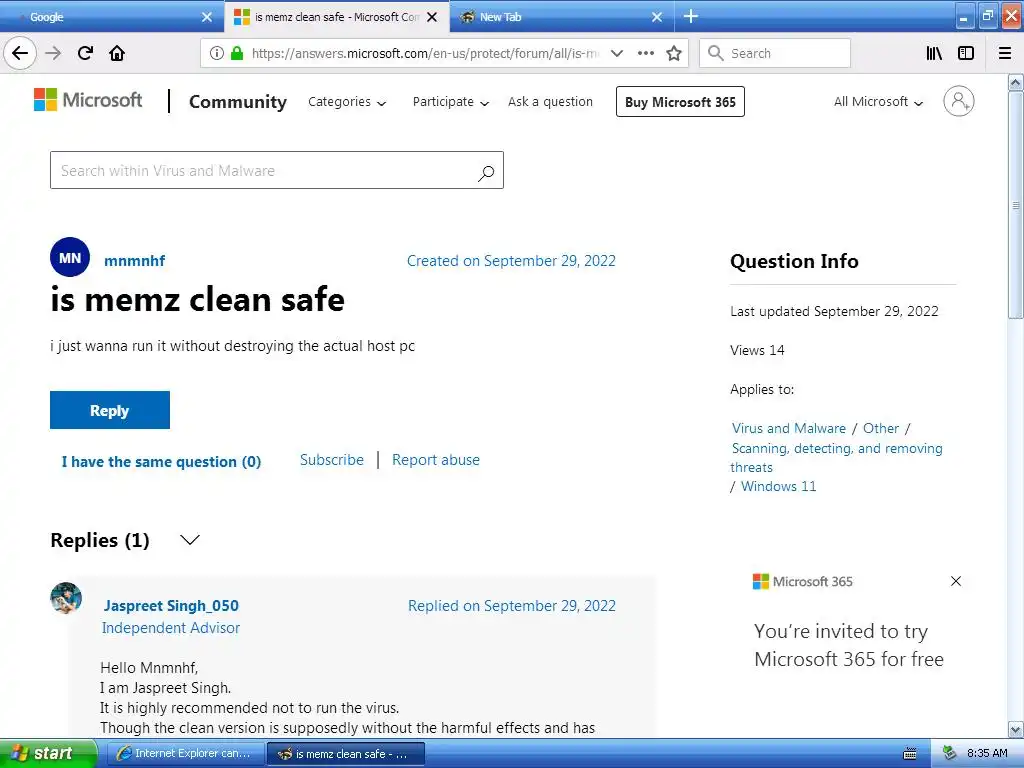Open the Virus and Malware category link
Viewport: 1024px width, 768px height.
[789, 428]
